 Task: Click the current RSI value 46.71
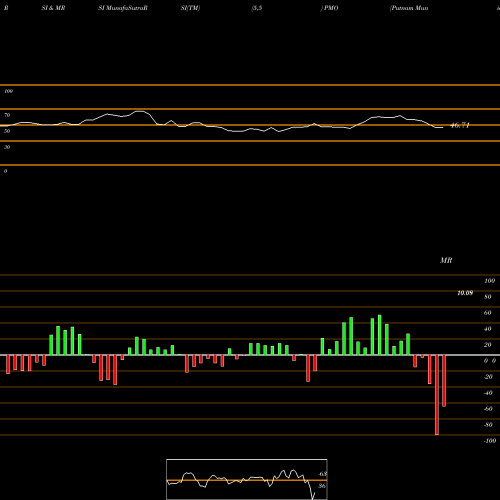460,125
